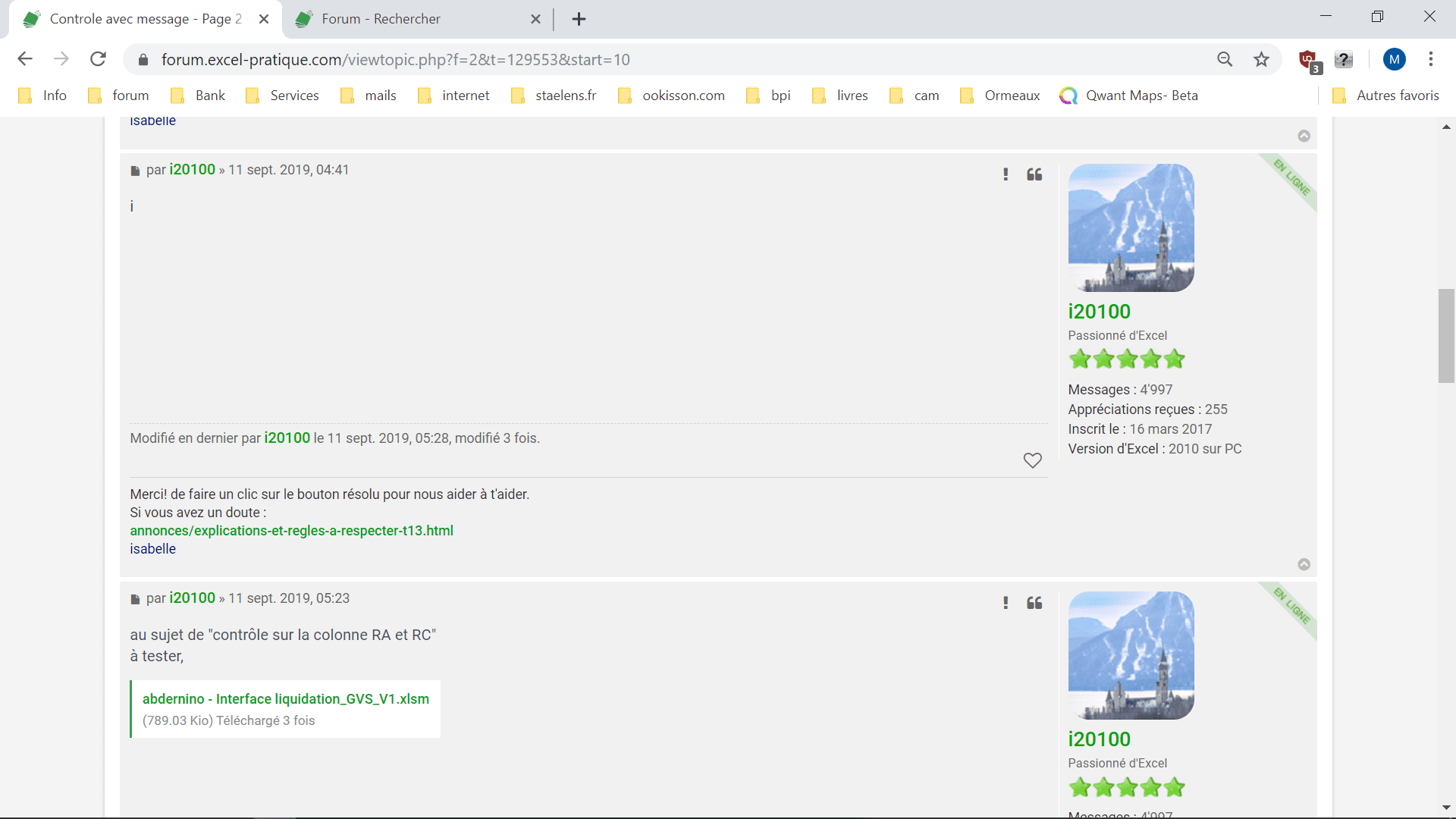Open the zoom magnifier in address bar
The width and height of the screenshot is (1456, 819).
click(x=1225, y=59)
